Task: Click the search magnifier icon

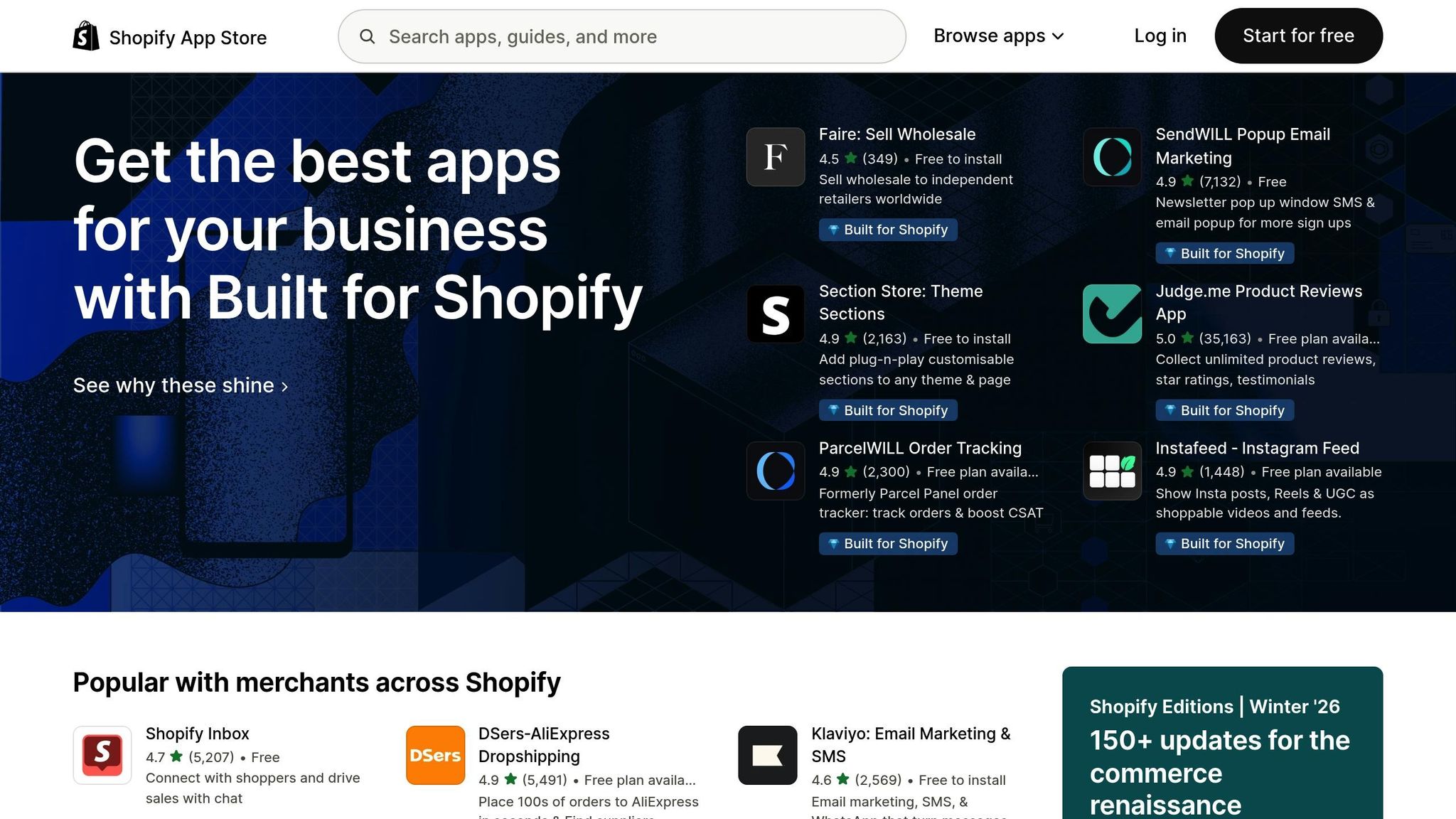Action: [368, 36]
